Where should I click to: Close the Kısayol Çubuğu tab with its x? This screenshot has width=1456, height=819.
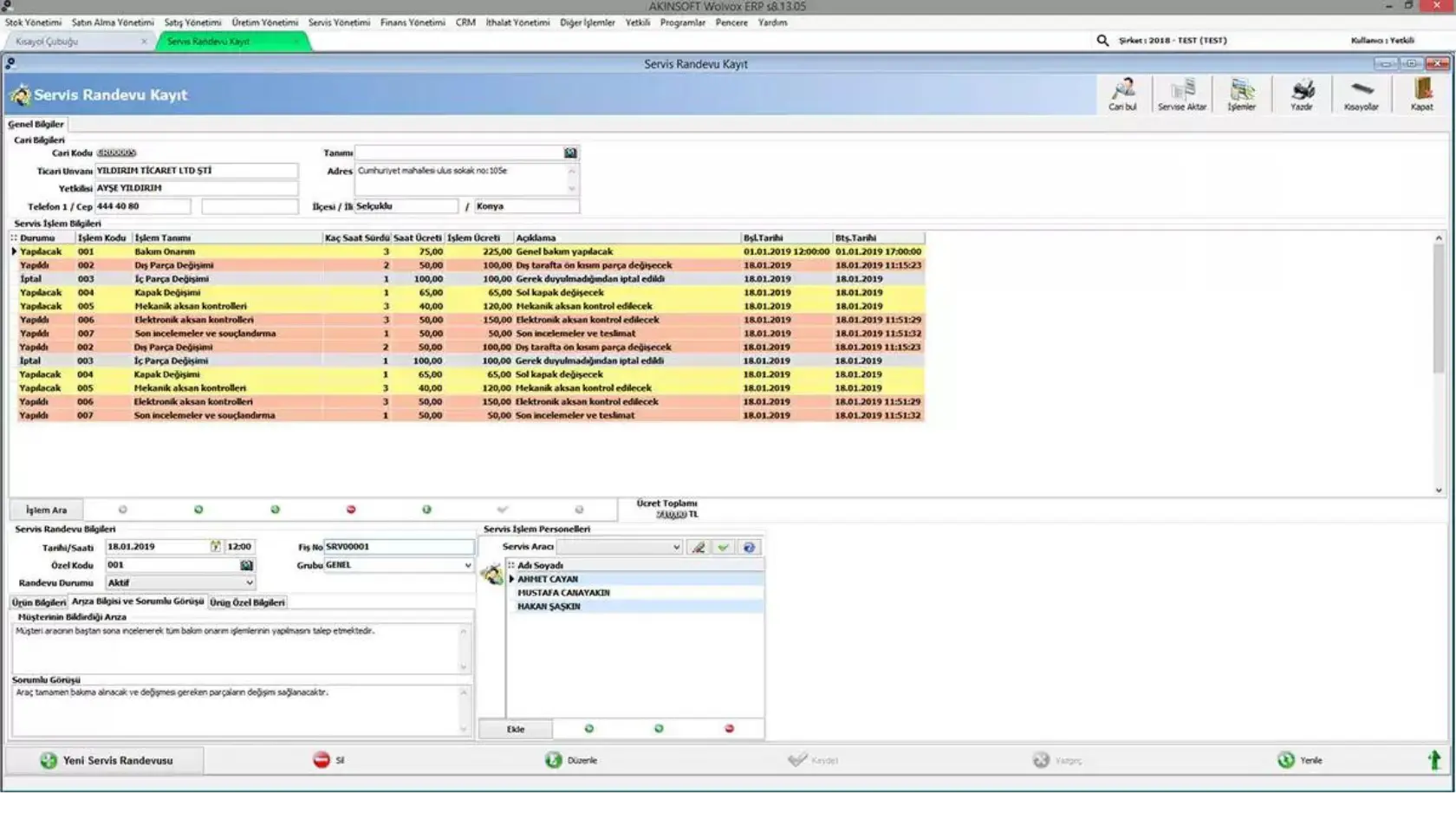[144, 42]
